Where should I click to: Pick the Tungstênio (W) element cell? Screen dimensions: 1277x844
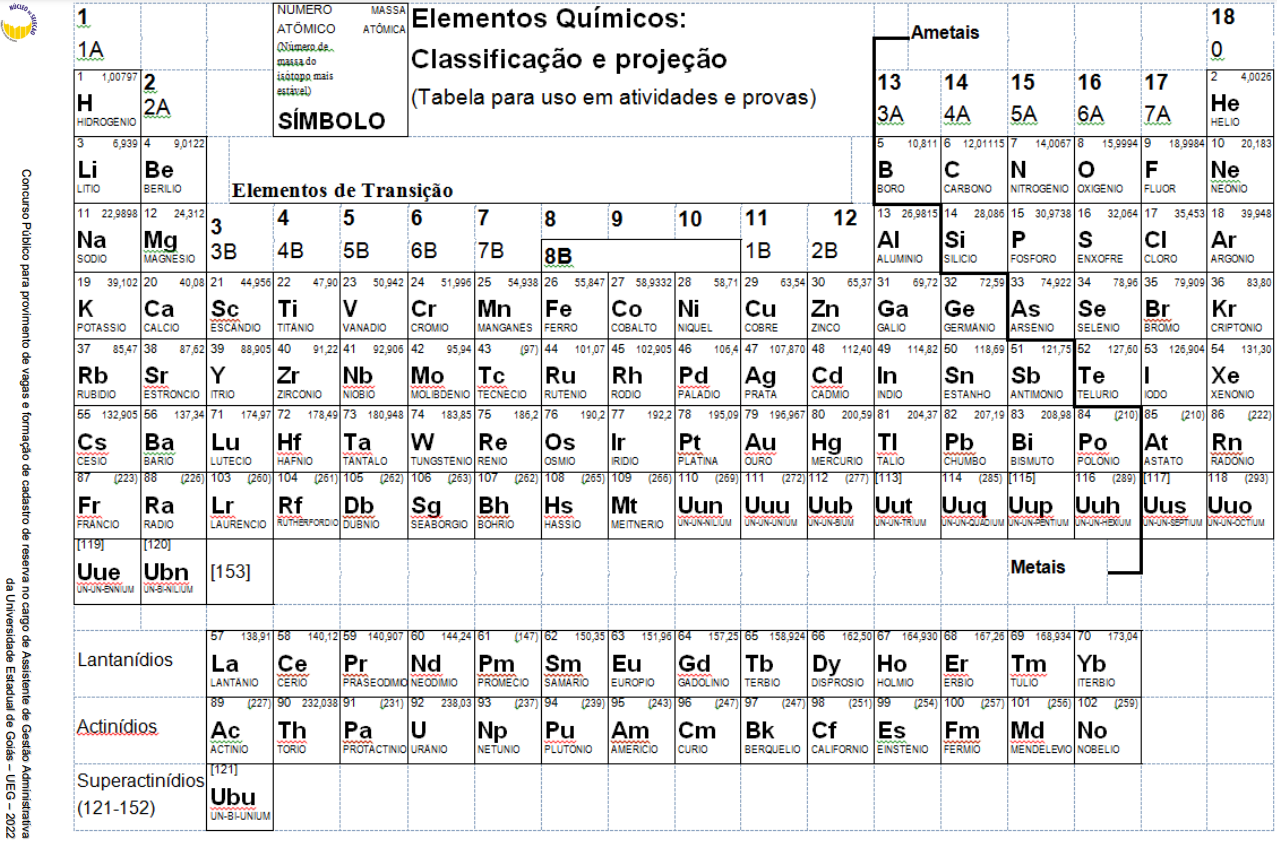pos(440,438)
